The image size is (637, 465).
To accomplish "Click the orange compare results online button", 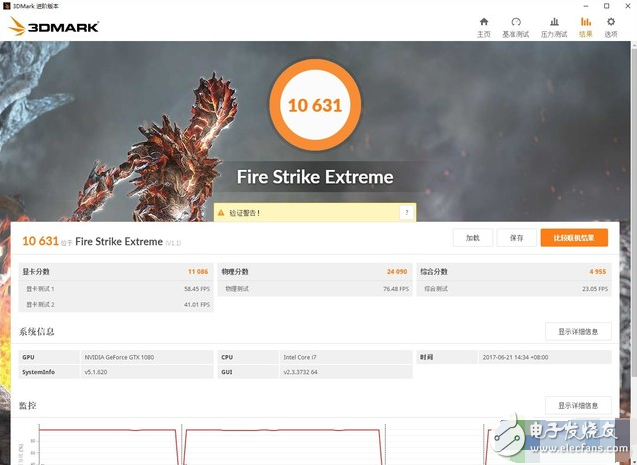I will point(574,238).
